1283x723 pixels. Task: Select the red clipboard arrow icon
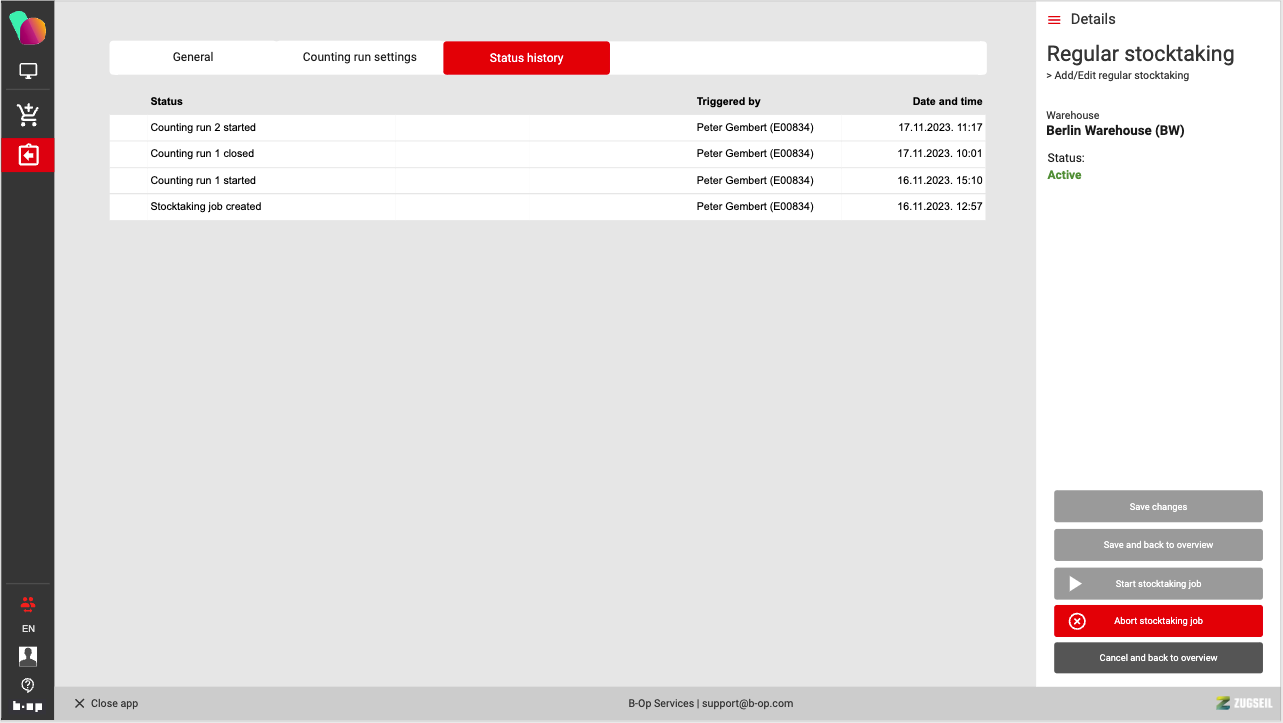coord(28,155)
